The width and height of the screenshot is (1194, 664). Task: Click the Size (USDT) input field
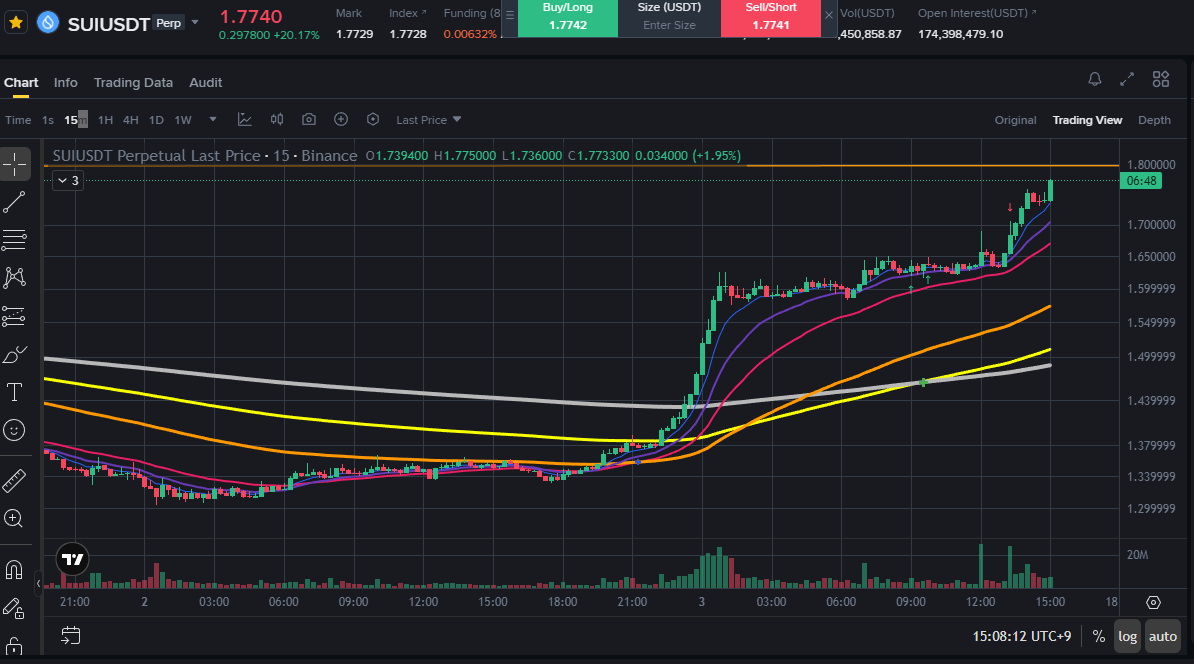point(669,25)
